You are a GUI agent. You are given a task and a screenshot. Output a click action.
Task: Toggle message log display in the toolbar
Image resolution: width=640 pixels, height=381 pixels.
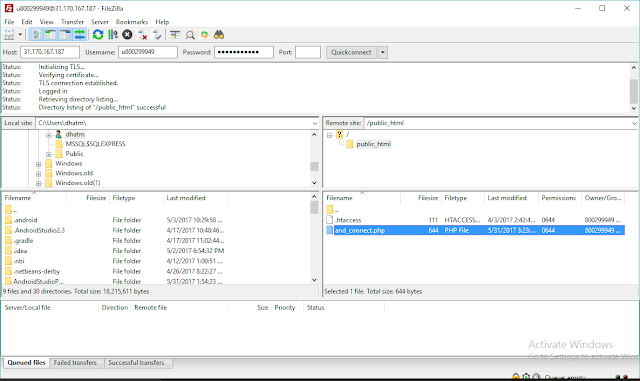[36, 35]
